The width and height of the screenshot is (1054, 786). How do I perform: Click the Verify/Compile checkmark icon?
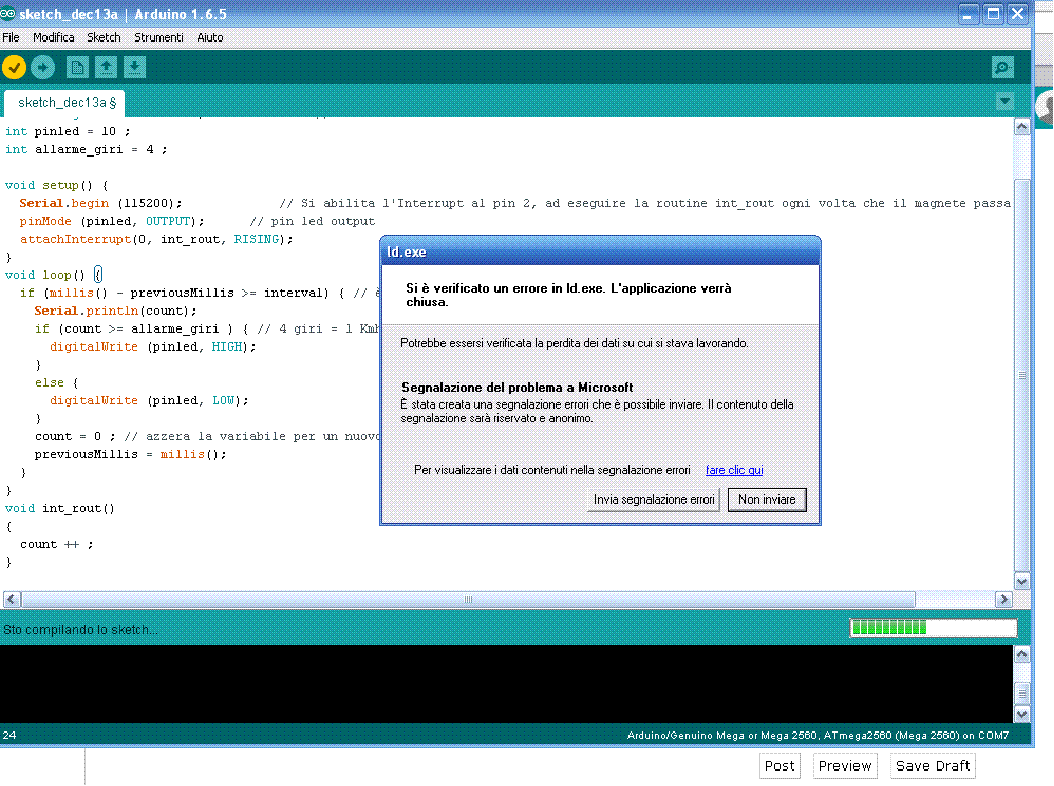coord(13,67)
